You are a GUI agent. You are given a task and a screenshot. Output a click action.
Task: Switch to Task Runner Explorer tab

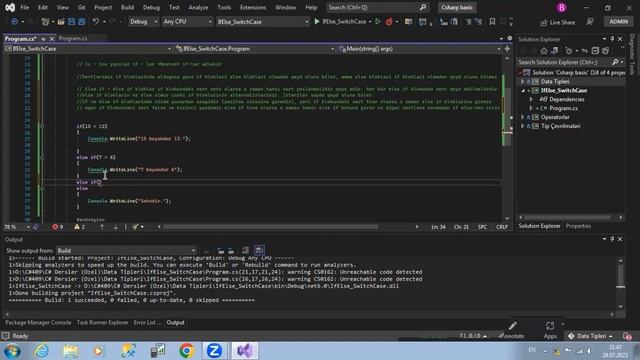tap(102, 322)
